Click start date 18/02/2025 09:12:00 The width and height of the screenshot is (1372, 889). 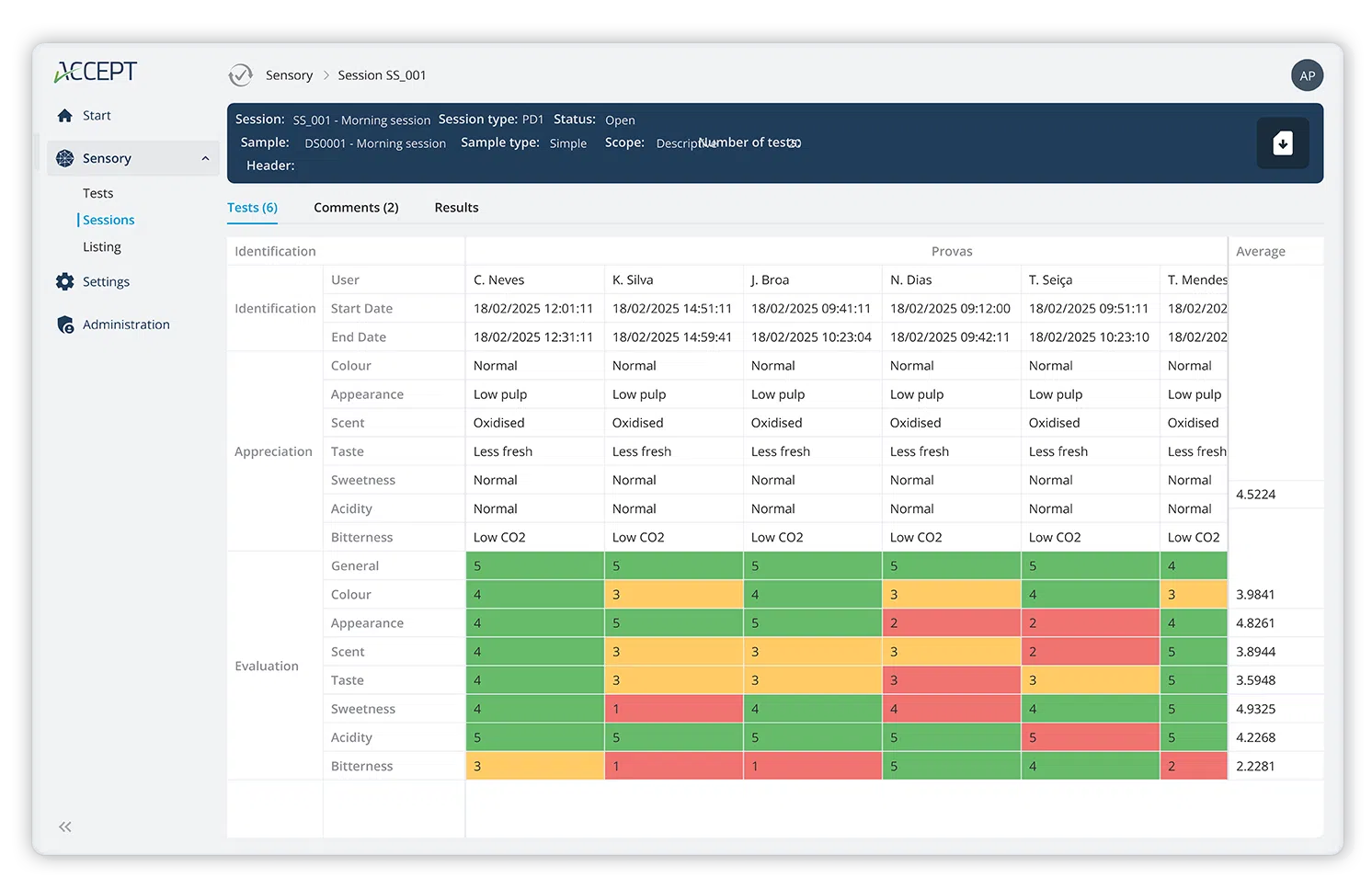point(950,308)
